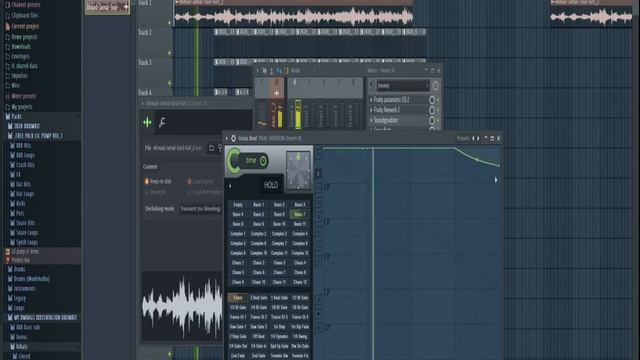640x360 pixels.
Task: Click the green plus icon in channel settings
Action: [x=147, y=122]
